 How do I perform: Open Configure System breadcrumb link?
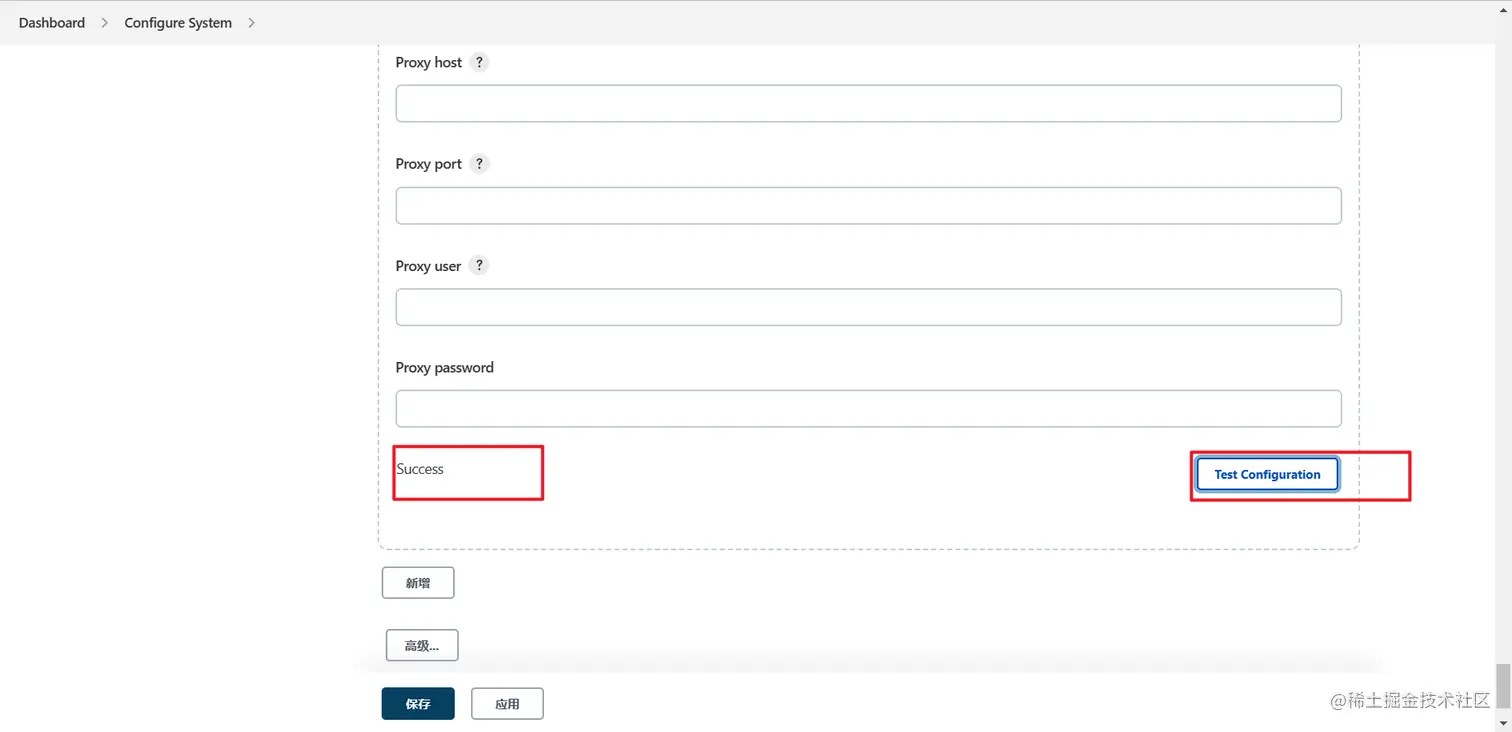click(178, 23)
